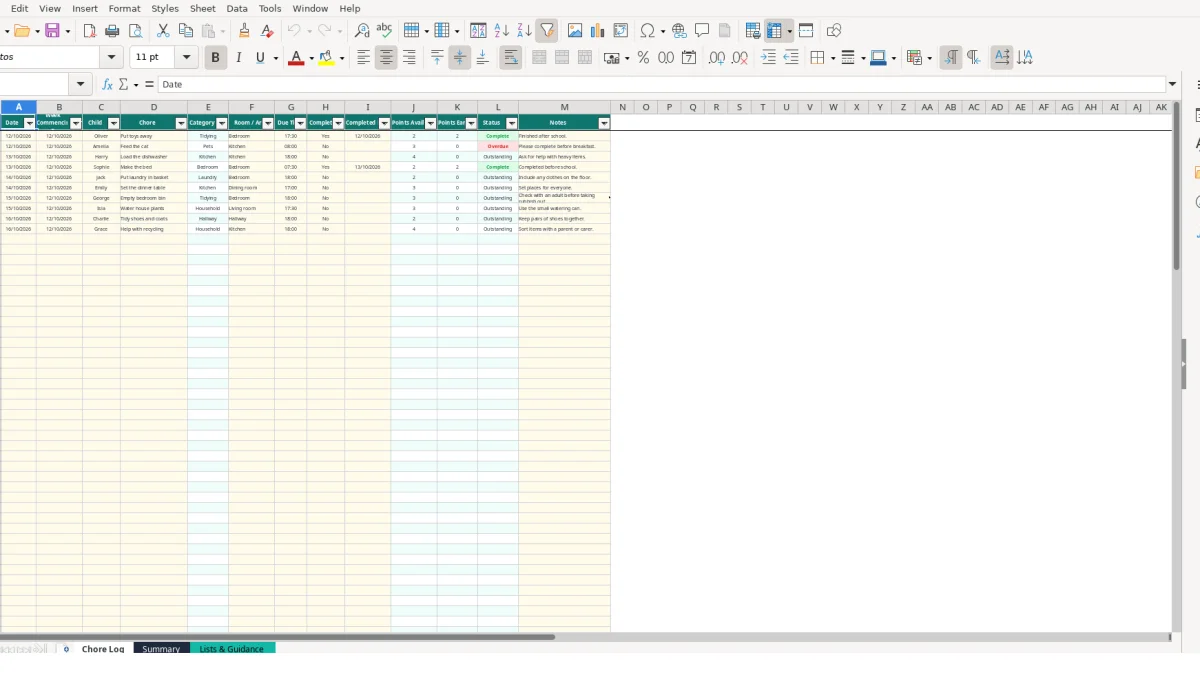Click the Sort Descending icon

pyautogui.click(x=524, y=31)
